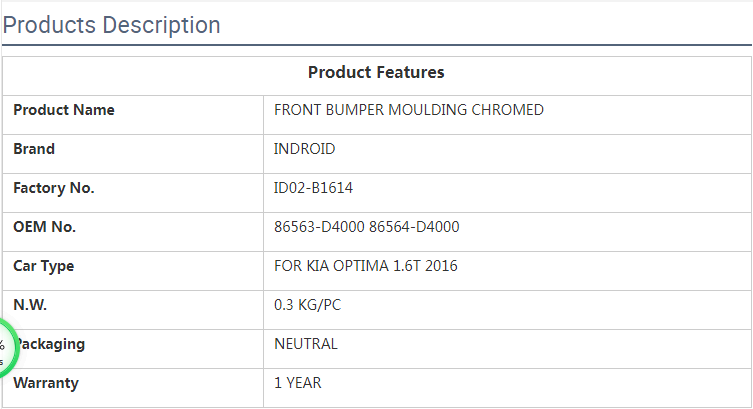Click the green circular badge icon

tap(7, 349)
